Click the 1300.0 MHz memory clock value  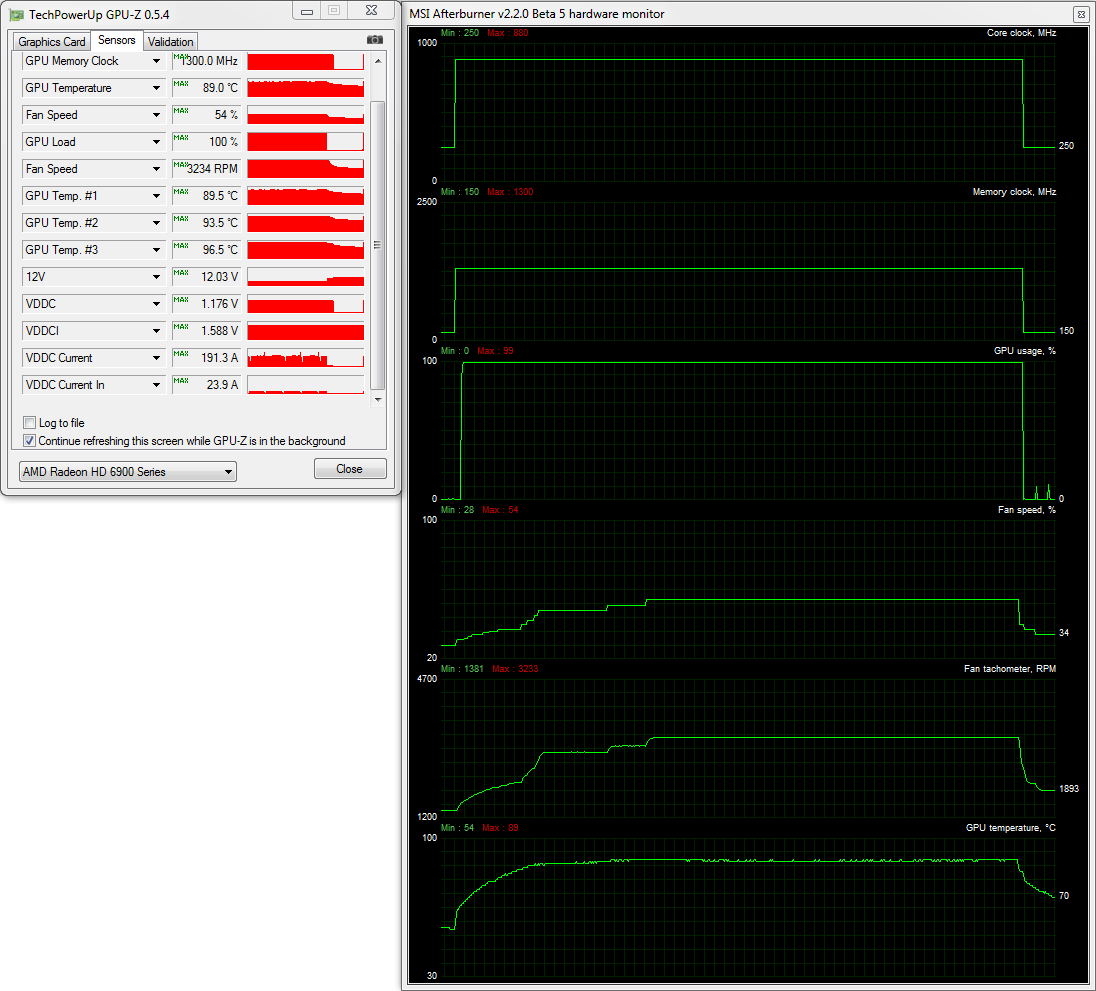click(x=210, y=62)
